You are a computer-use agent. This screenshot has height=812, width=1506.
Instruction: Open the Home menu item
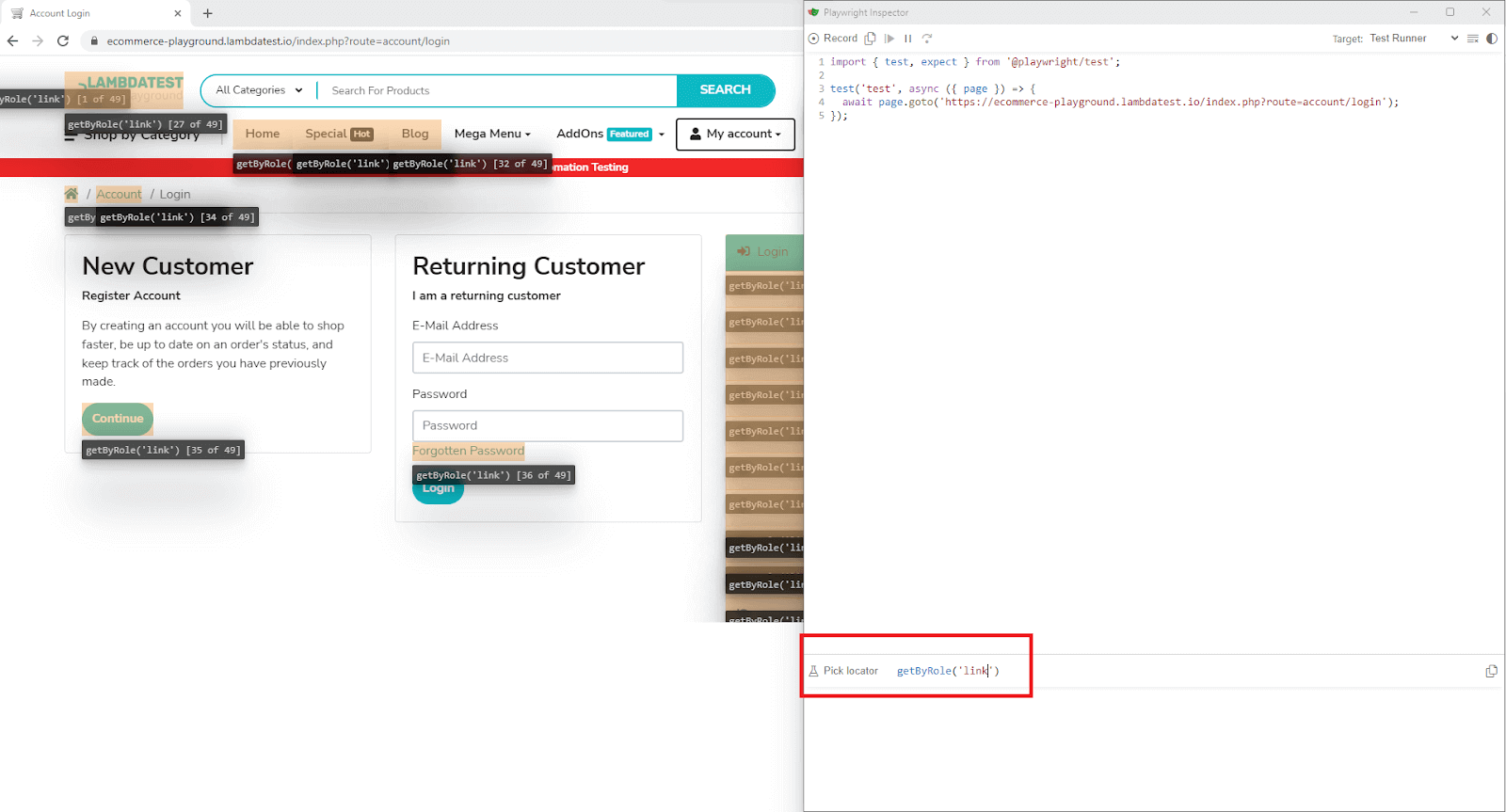(x=263, y=134)
